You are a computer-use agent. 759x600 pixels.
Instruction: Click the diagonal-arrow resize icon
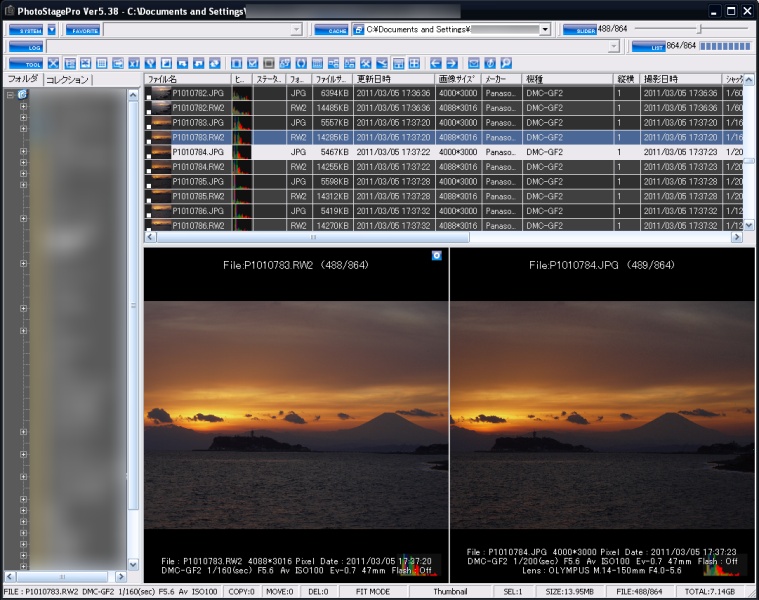click(x=166, y=63)
